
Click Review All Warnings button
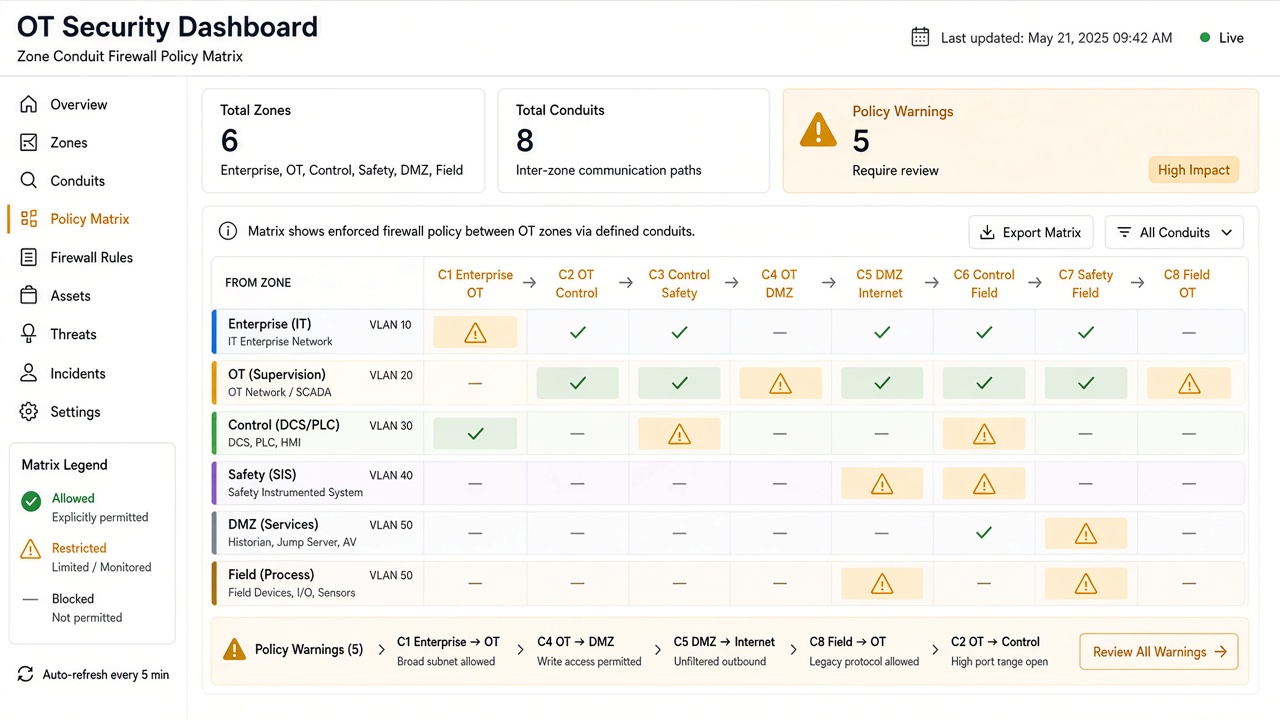coord(1159,652)
